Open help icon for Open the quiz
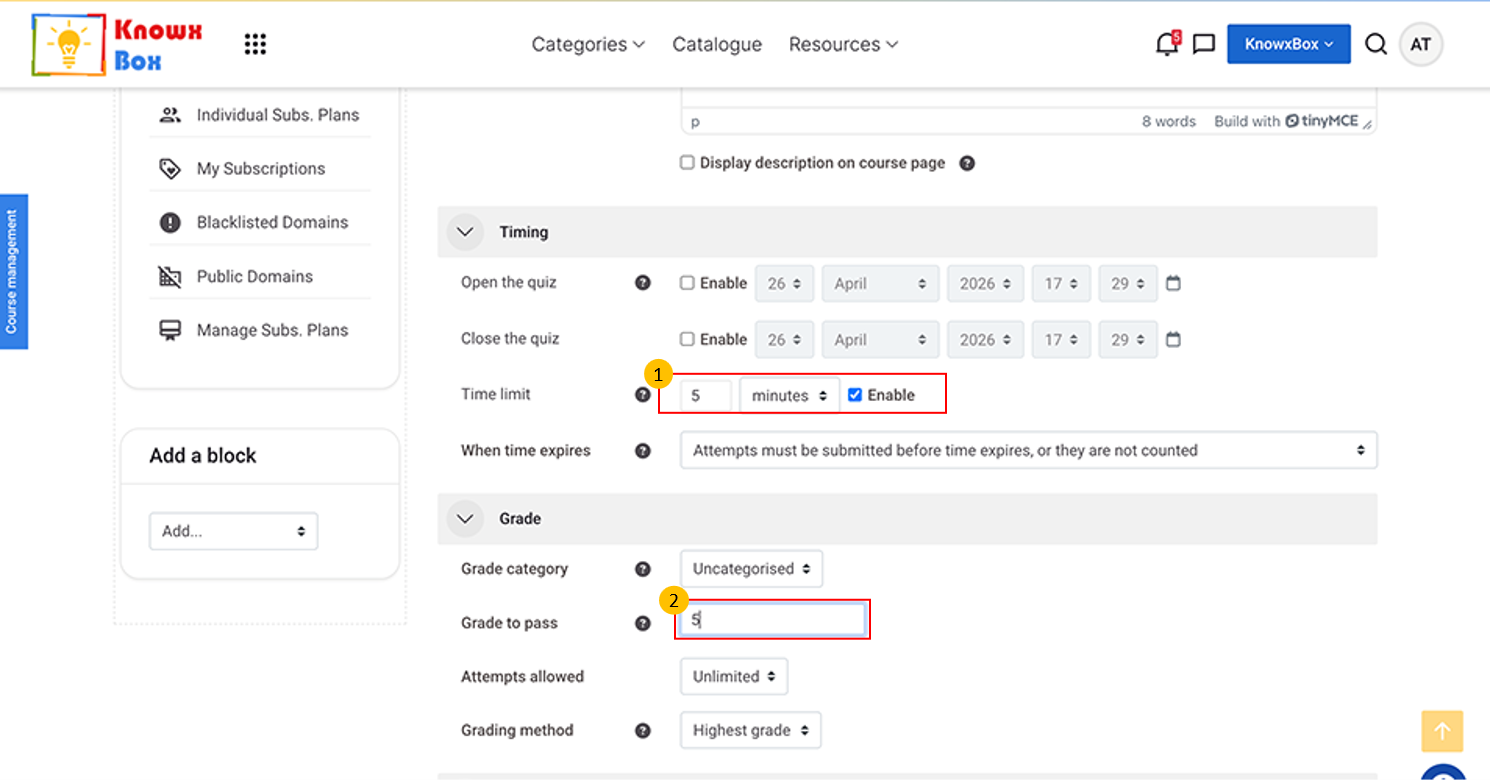Viewport: 1490px width, 780px height. [x=643, y=283]
